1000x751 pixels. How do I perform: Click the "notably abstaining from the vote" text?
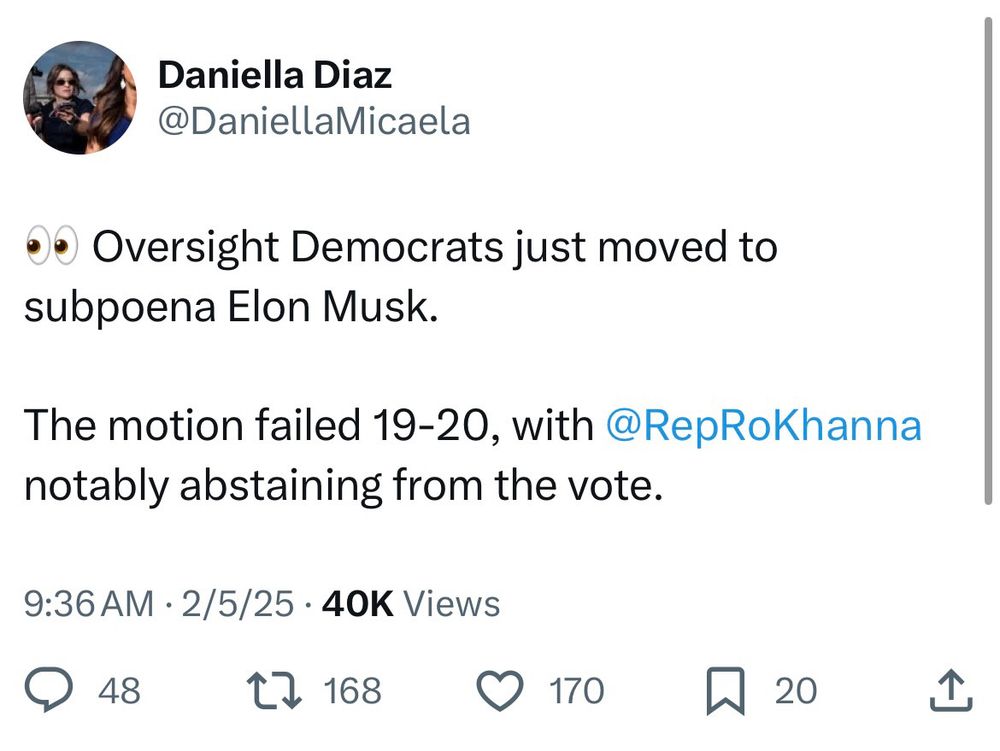(x=344, y=485)
